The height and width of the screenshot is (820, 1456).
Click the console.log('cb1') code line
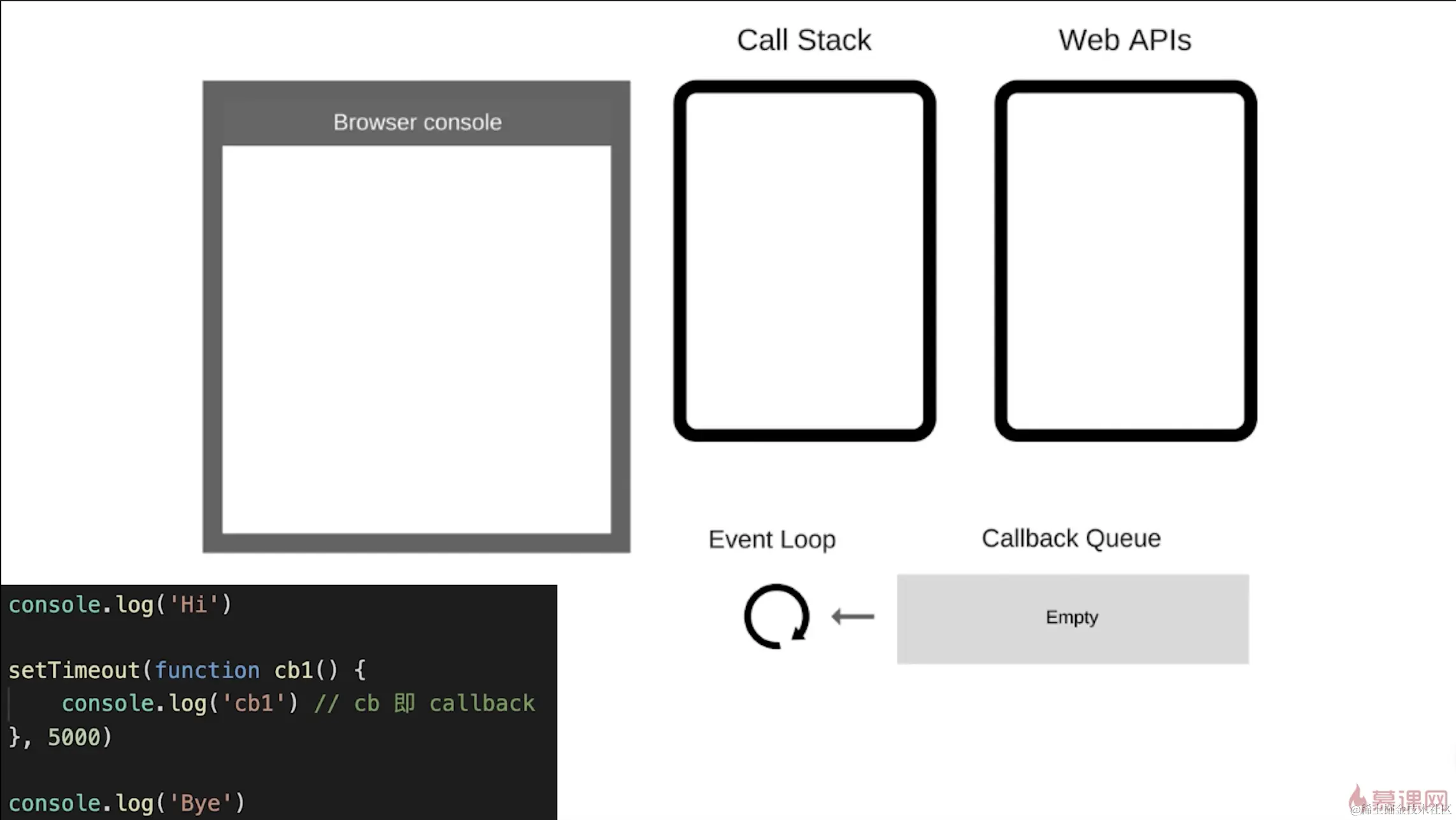(x=179, y=703)
